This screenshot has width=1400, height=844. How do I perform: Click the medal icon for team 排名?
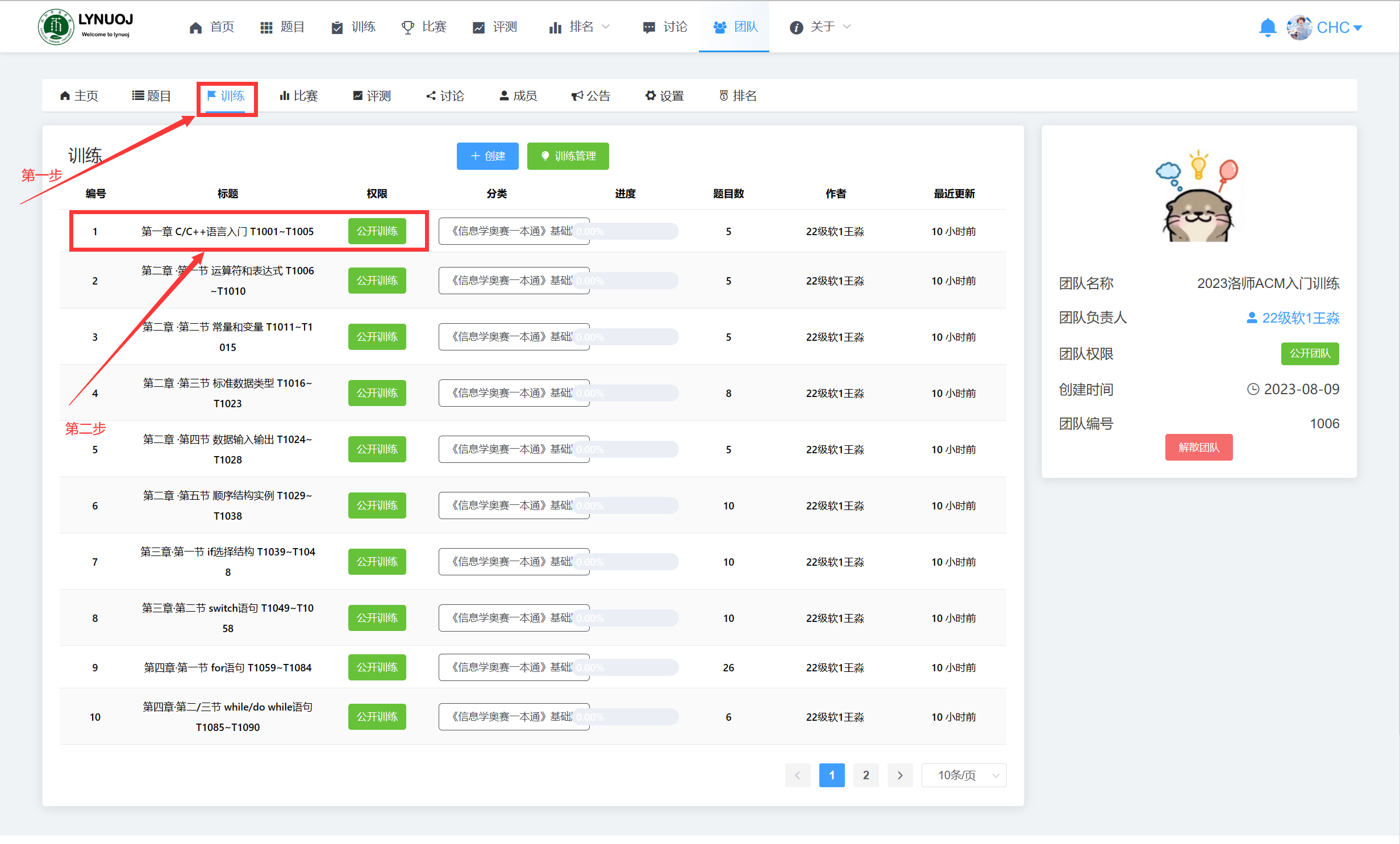pos(723,95)
